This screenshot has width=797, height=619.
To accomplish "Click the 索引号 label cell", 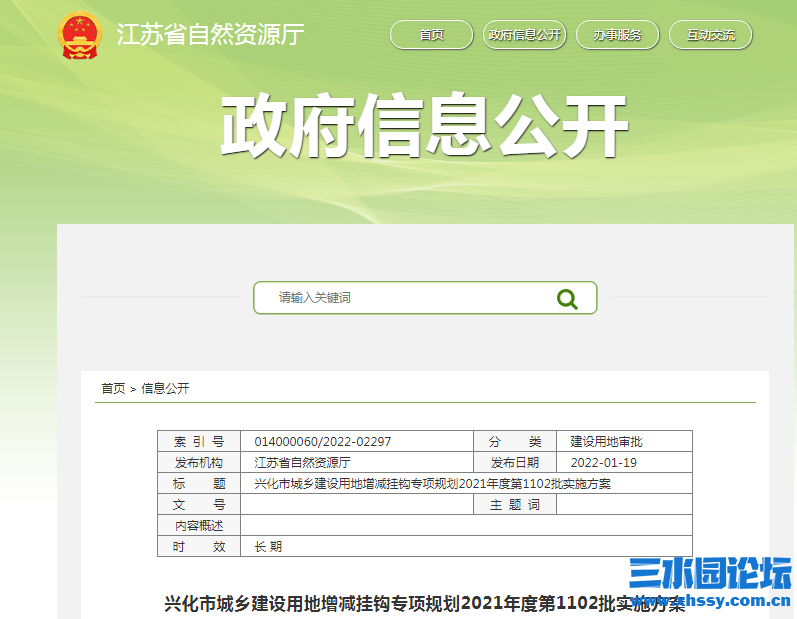I will 199,442.
